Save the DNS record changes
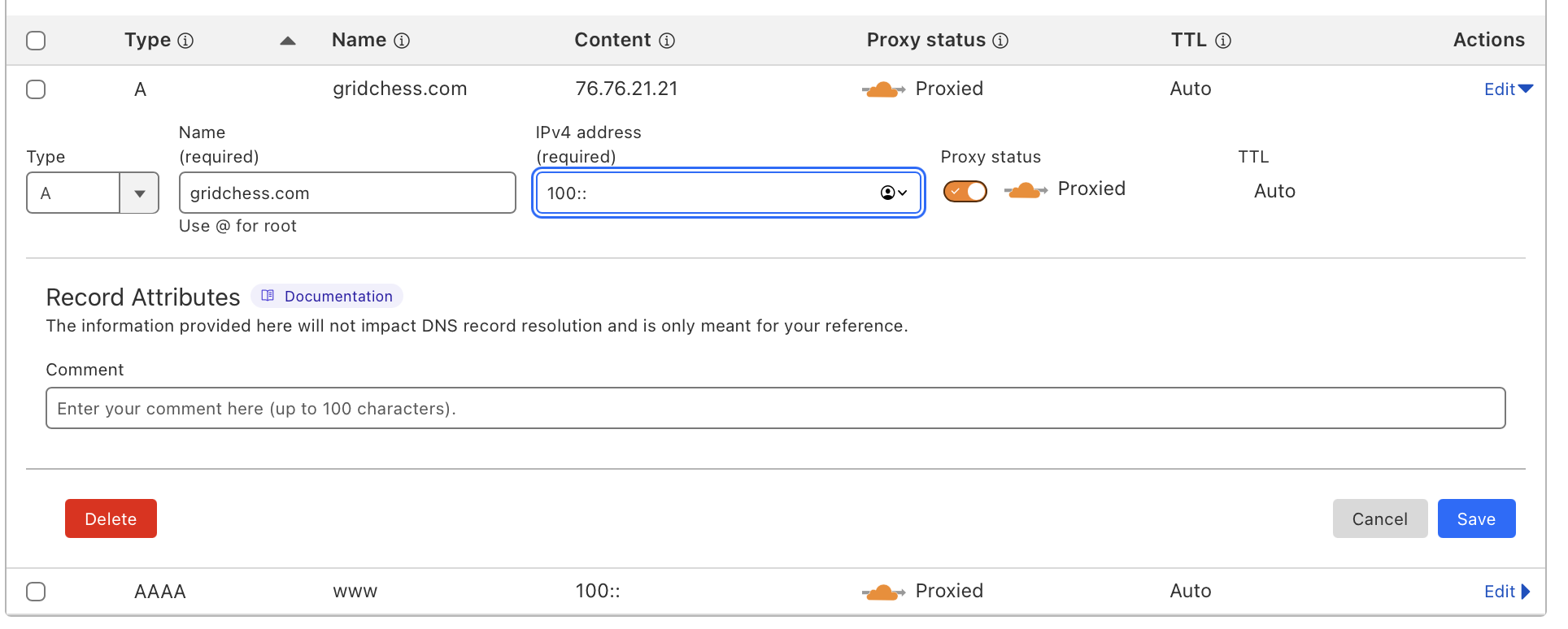1568x629 pixels. pos(1476,518)
